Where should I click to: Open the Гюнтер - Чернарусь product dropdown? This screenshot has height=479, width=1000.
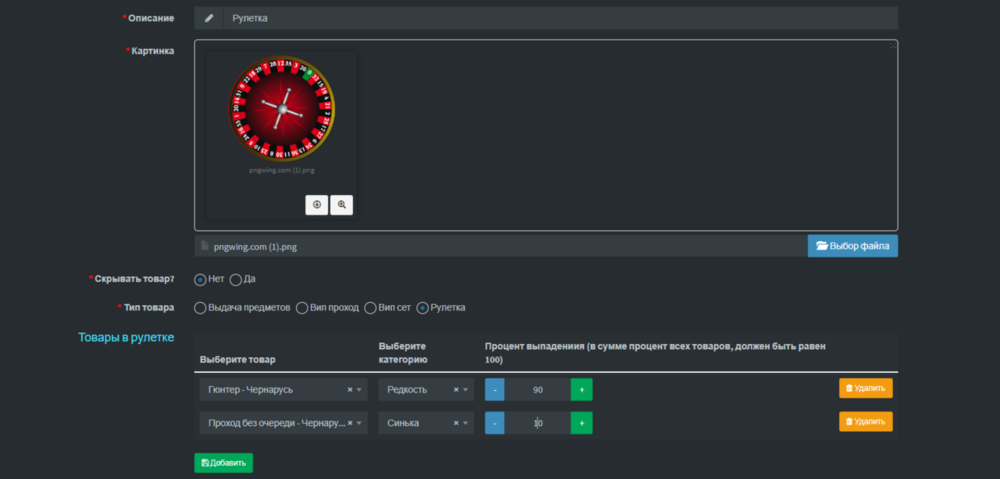pyautogui.click(x=283, y=390)
